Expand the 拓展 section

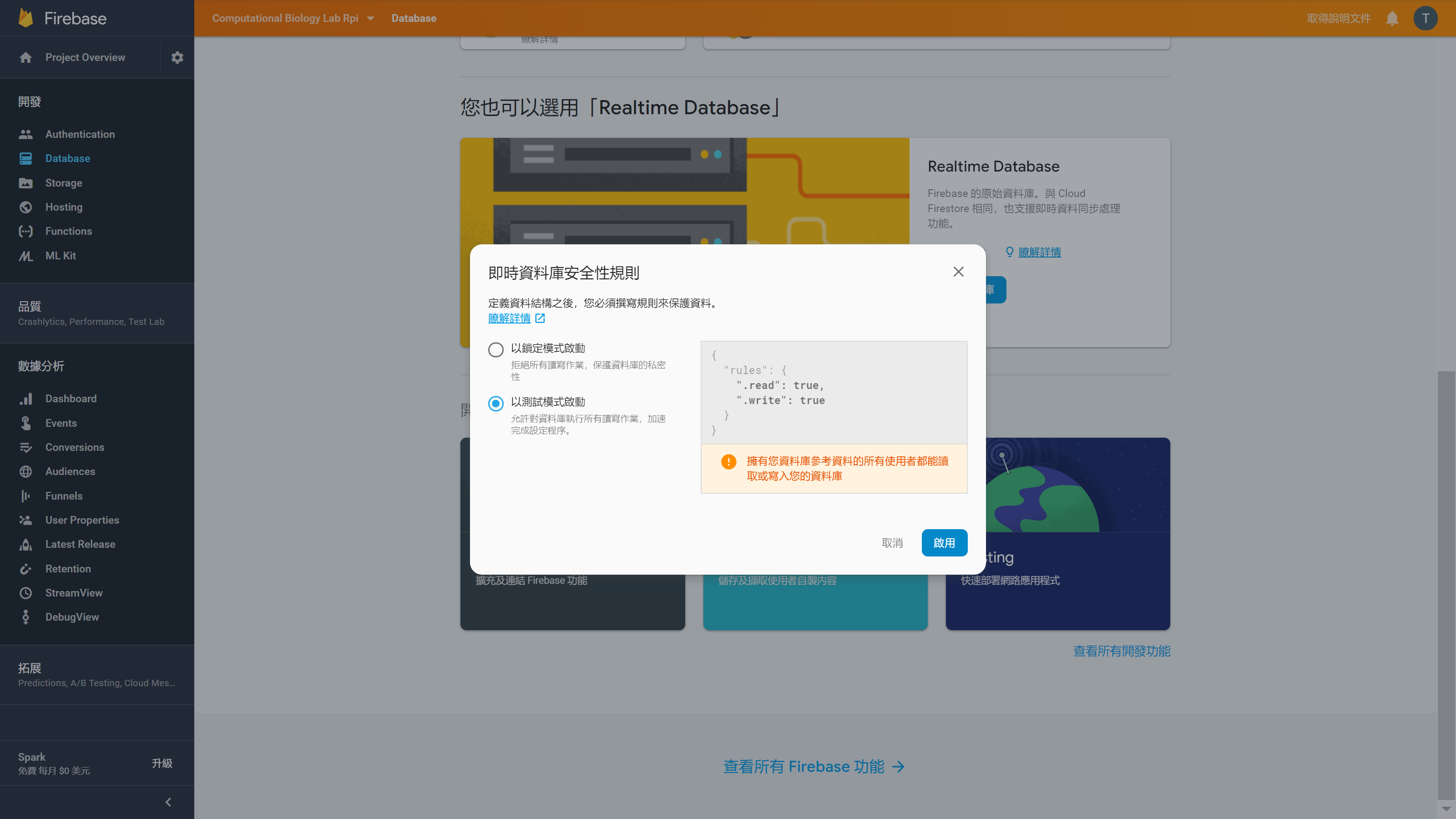(97, 675)
